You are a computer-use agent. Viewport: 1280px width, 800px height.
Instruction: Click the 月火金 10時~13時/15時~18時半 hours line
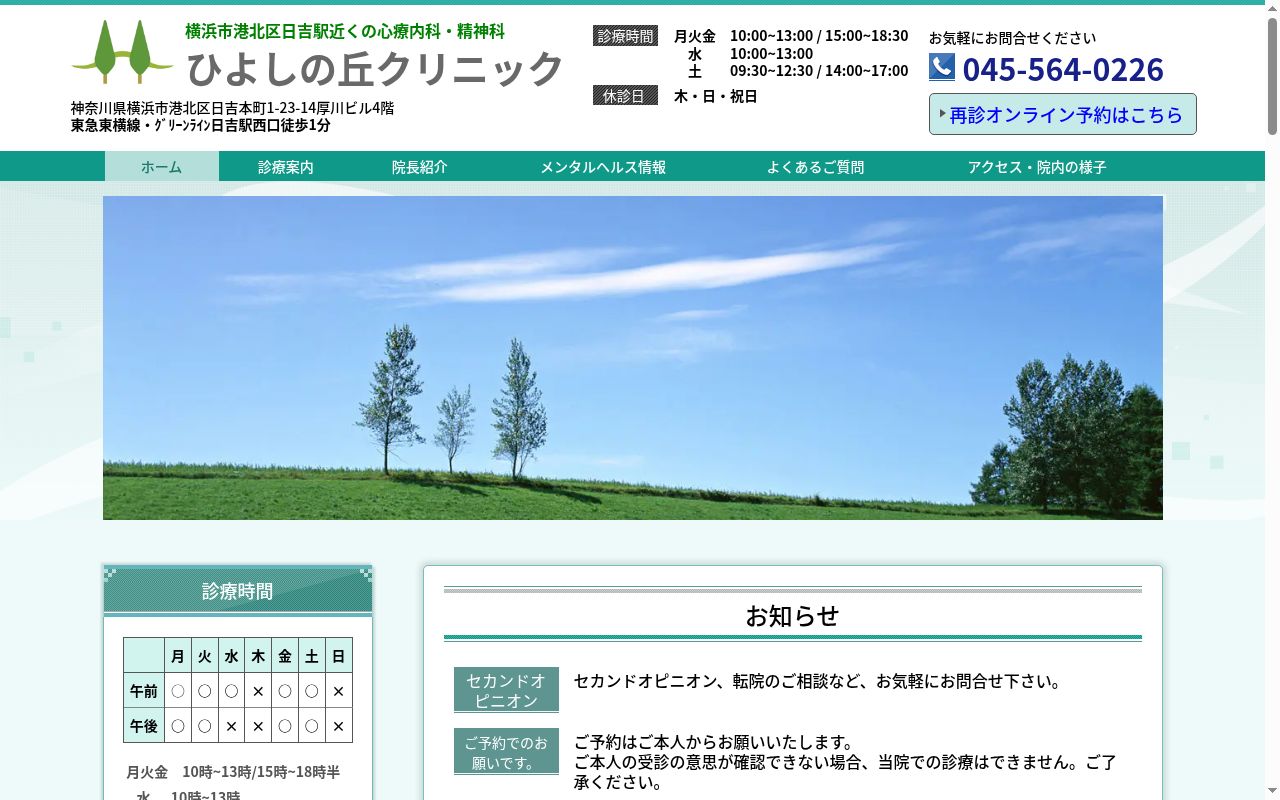(x=233, y=772)
